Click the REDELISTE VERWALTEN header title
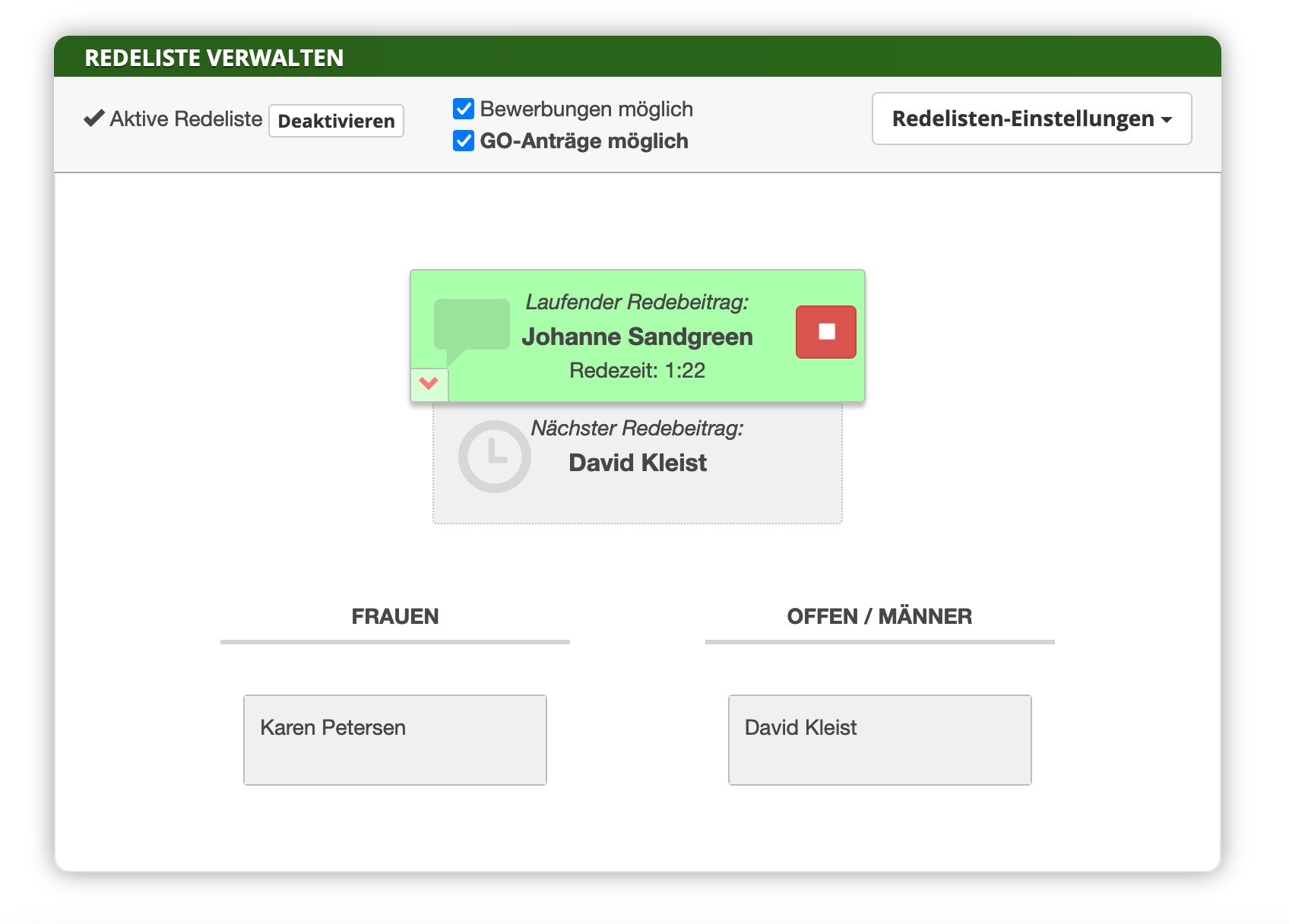 (x=214, y=58)
